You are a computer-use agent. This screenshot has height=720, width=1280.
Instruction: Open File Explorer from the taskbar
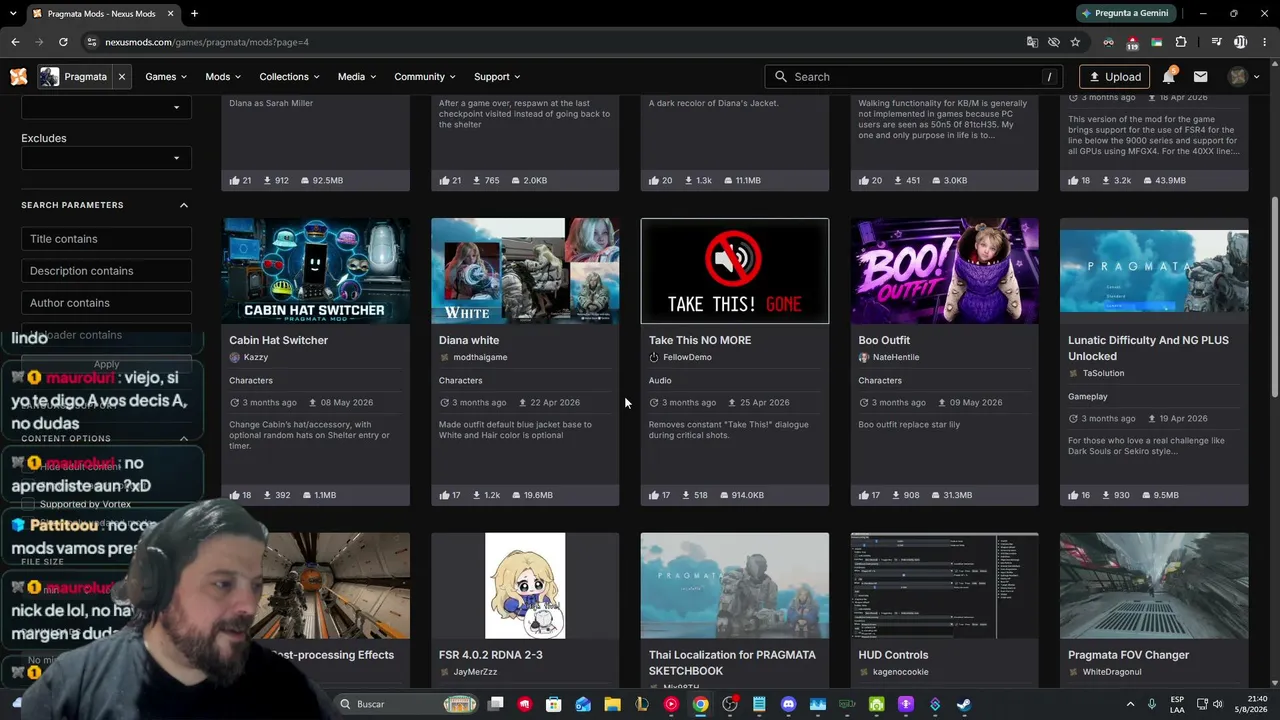point(612,704)
